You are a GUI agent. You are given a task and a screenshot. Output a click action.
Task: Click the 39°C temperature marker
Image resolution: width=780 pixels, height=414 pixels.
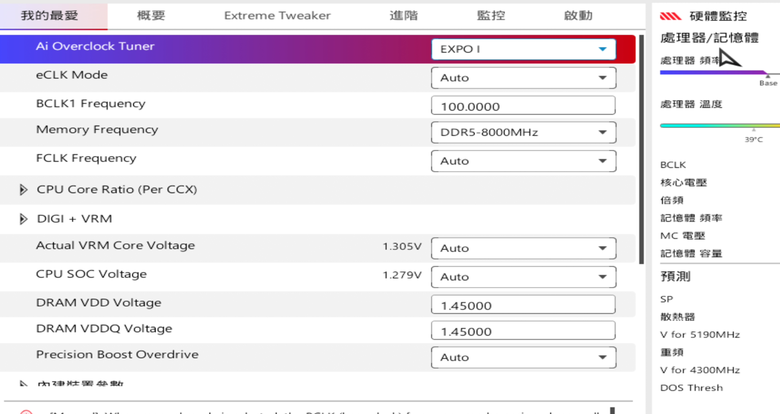tap(754, 140)
